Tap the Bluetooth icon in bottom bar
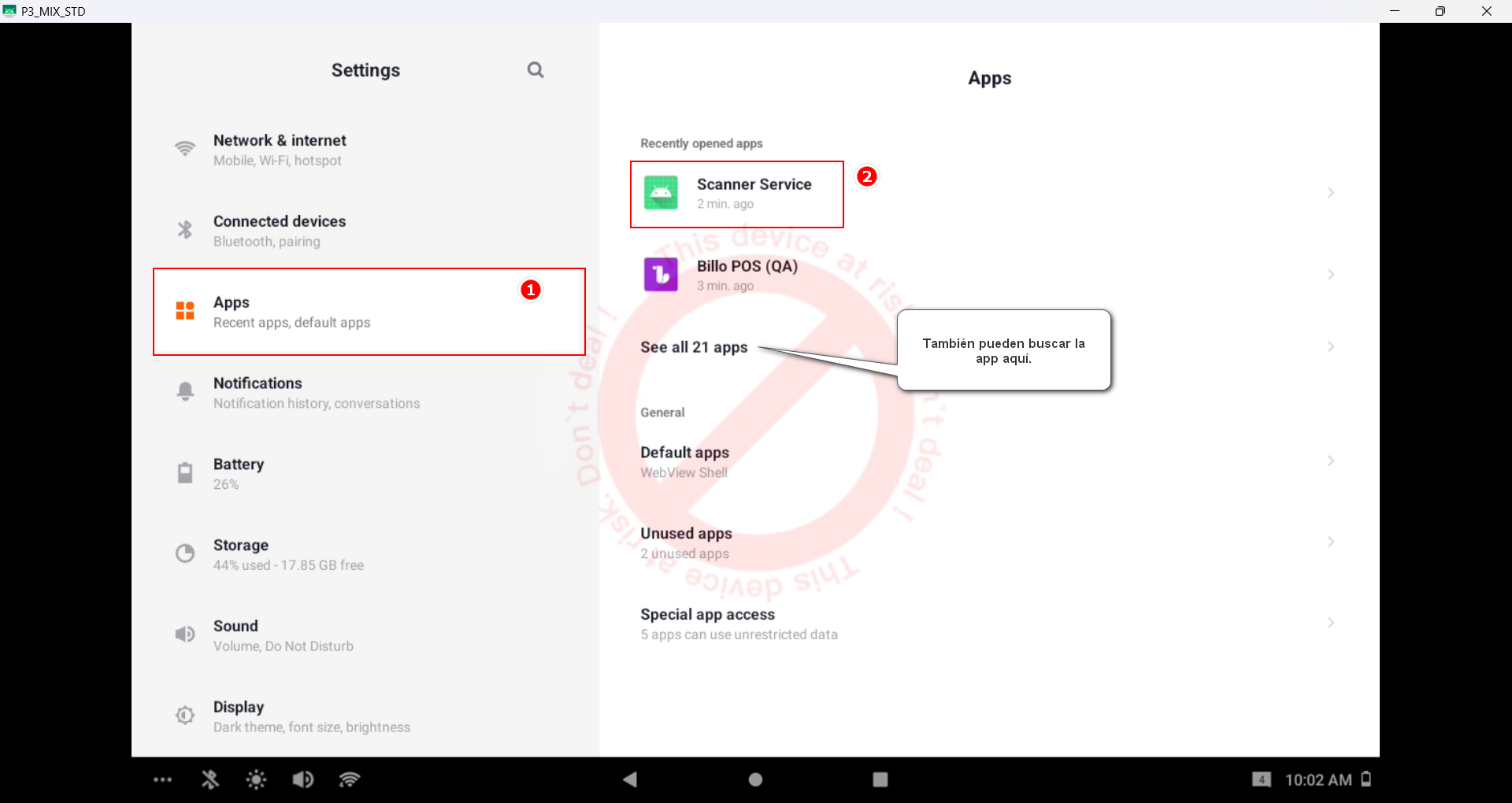This screenshot has width=1512, height=803. tap(209, 779)
